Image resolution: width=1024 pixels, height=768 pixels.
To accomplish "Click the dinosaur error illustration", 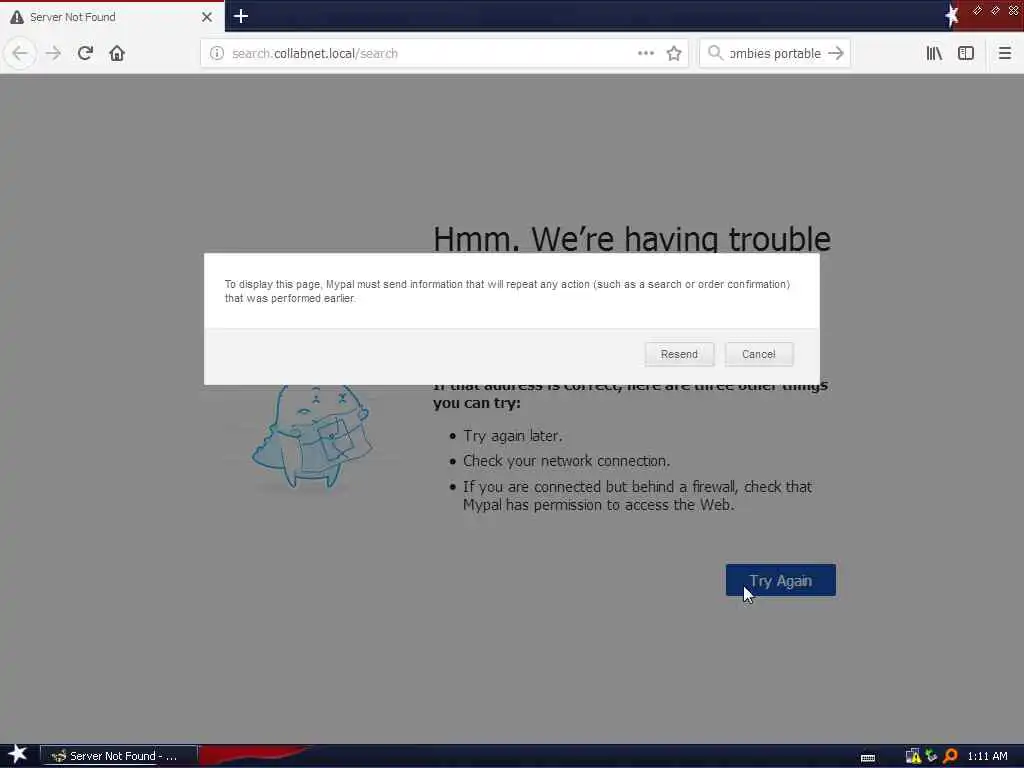I will [312, 436].
